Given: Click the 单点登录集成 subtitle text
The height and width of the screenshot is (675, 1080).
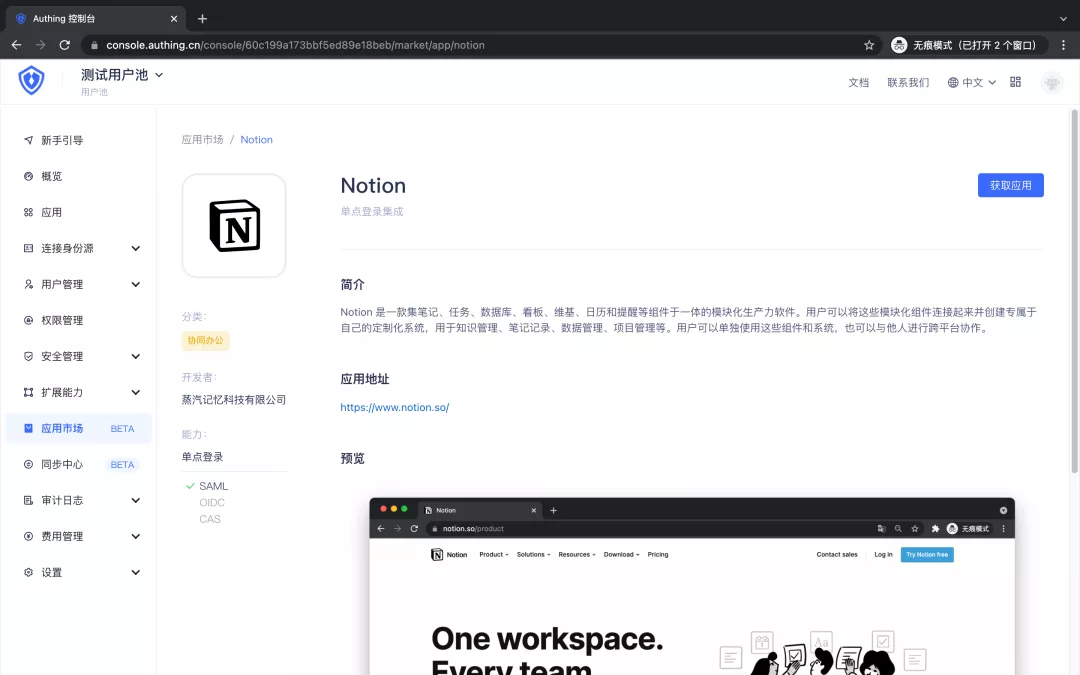Looking at the screenshot, I should coord(372,211).
